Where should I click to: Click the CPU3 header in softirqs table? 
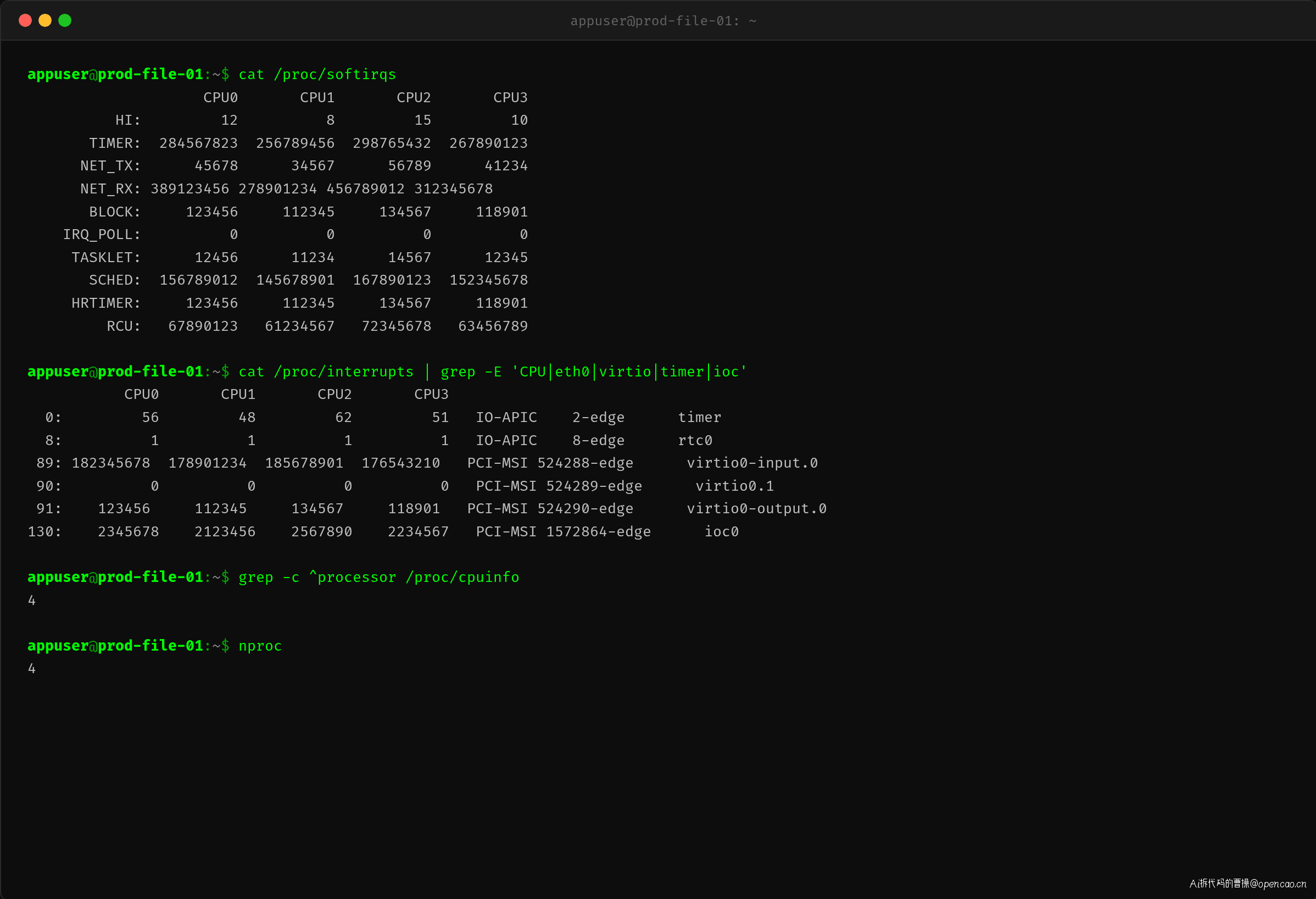click(x=510, y=97)
